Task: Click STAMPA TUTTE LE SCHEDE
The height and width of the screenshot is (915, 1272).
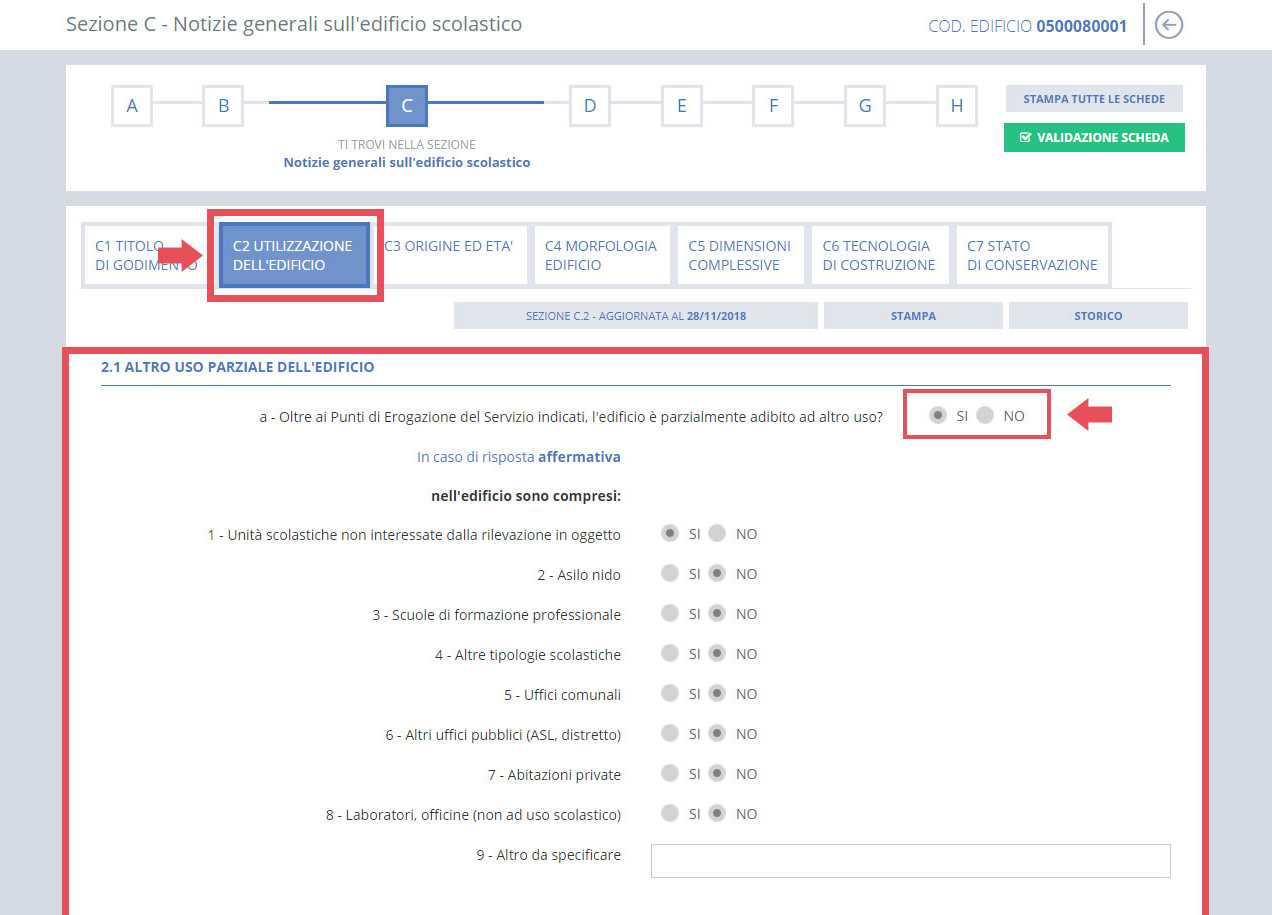Action: click(1094, 98)
